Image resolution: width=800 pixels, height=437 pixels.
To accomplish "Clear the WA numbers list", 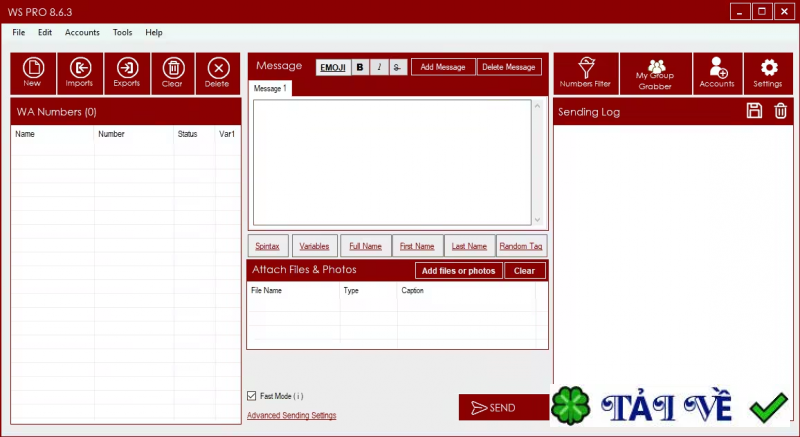I will click(x=173, y=73).
